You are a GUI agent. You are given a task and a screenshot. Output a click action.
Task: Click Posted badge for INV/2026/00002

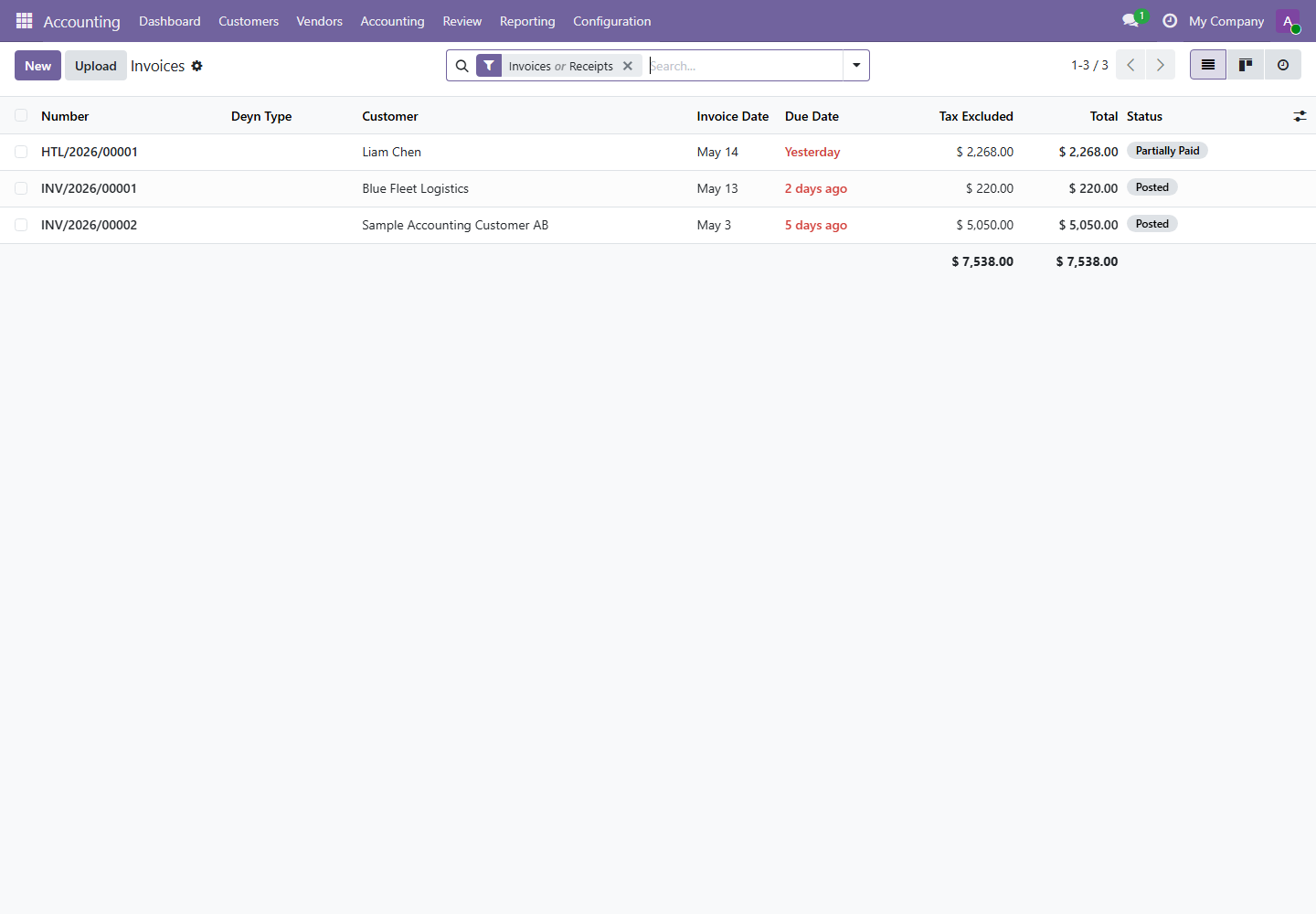point(1152,224)
